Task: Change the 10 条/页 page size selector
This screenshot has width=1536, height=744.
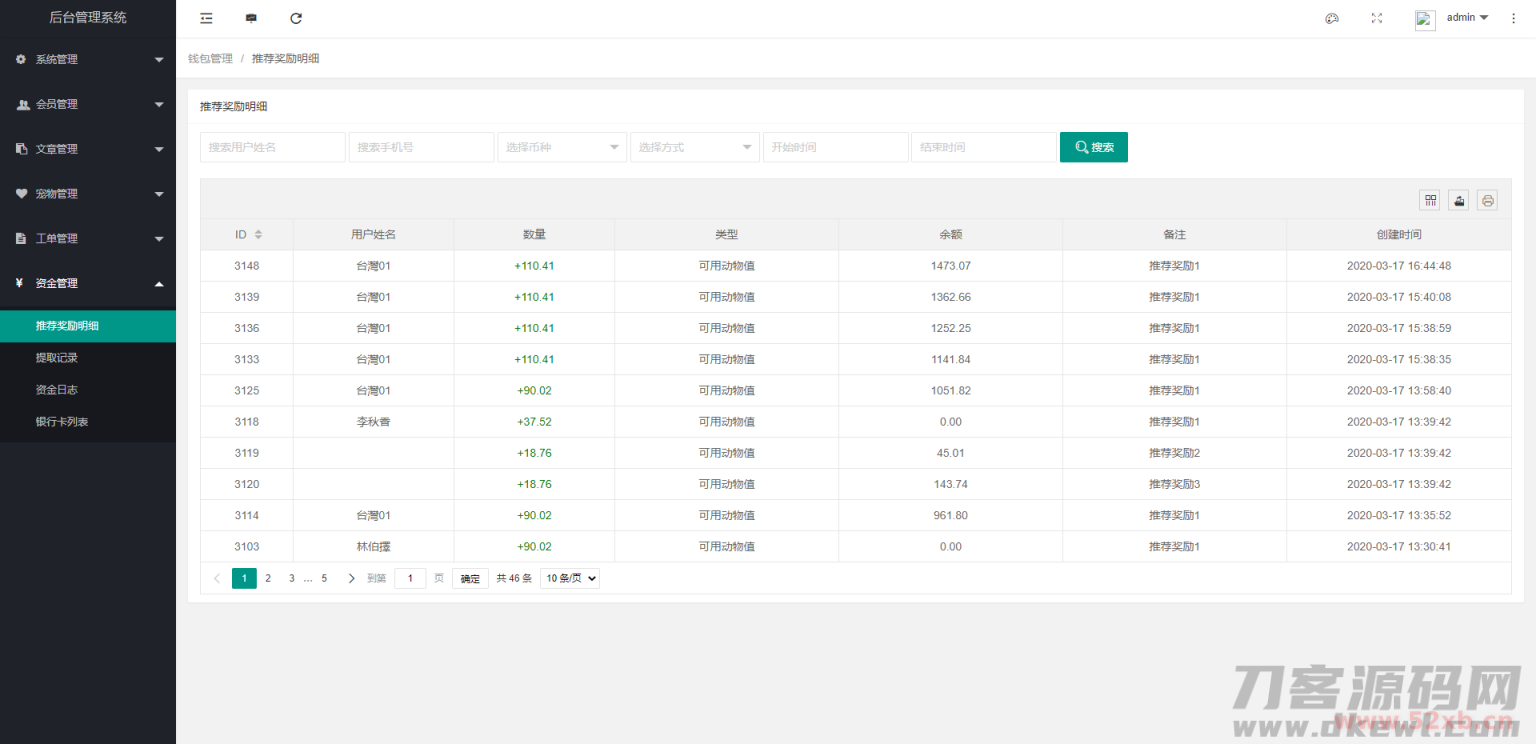Action: point(569,578)
